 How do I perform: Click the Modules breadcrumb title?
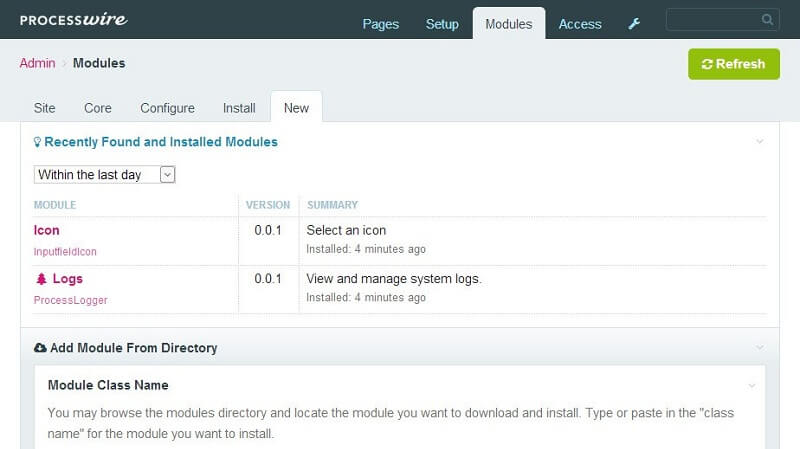coord(99,63)
